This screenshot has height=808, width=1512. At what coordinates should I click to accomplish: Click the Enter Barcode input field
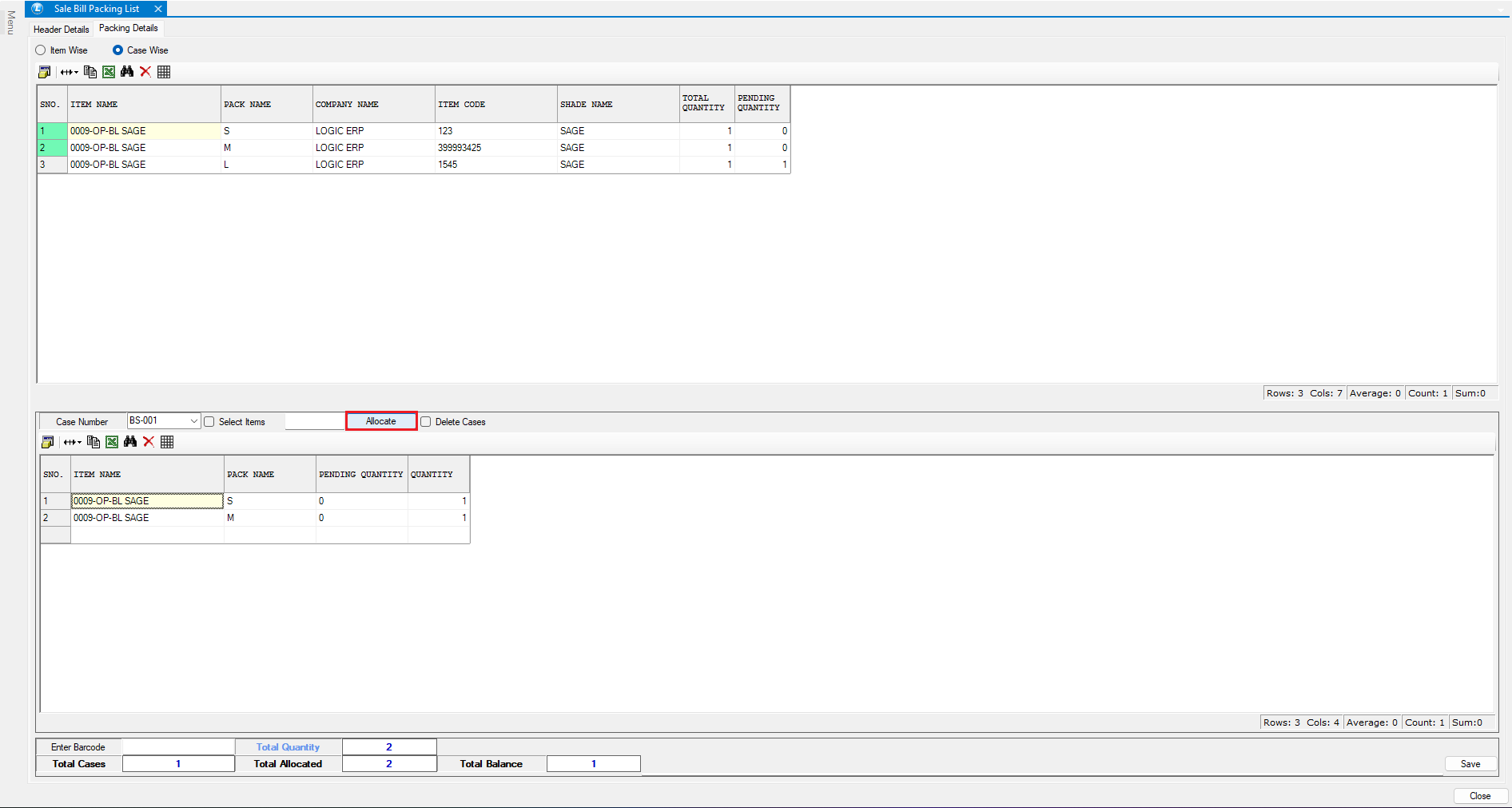pyautogui.click(x=178, y=747)
